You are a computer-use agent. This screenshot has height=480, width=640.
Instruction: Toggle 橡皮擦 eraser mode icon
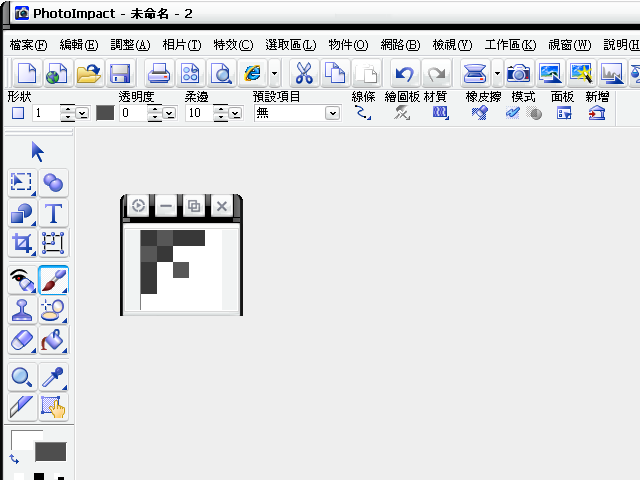pyautogui.click(x=480, y=112)
